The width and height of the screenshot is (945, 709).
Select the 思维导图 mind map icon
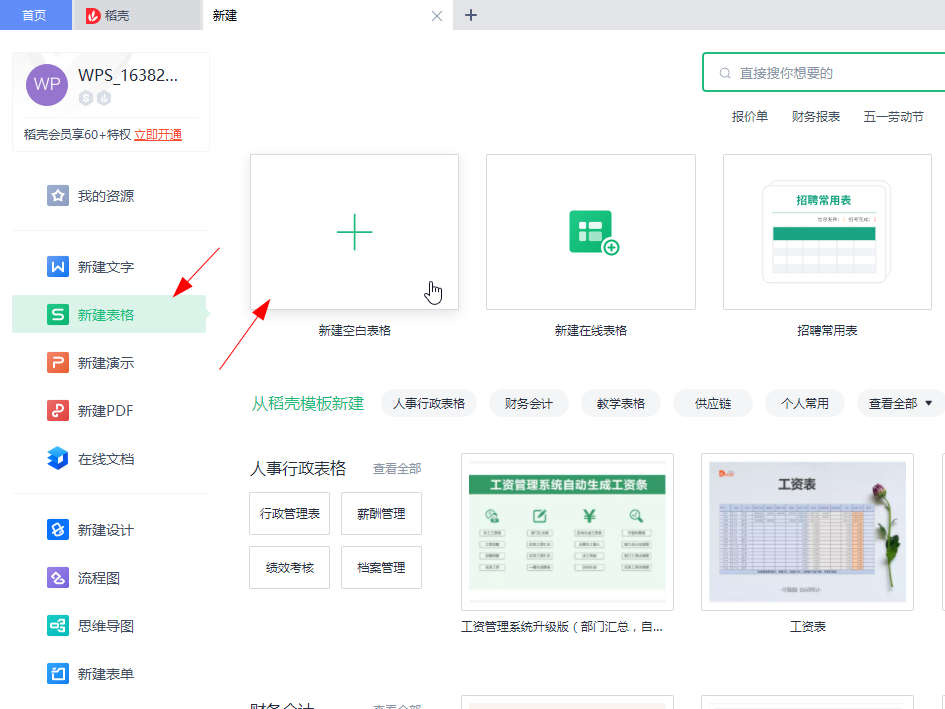pos(58,626)
